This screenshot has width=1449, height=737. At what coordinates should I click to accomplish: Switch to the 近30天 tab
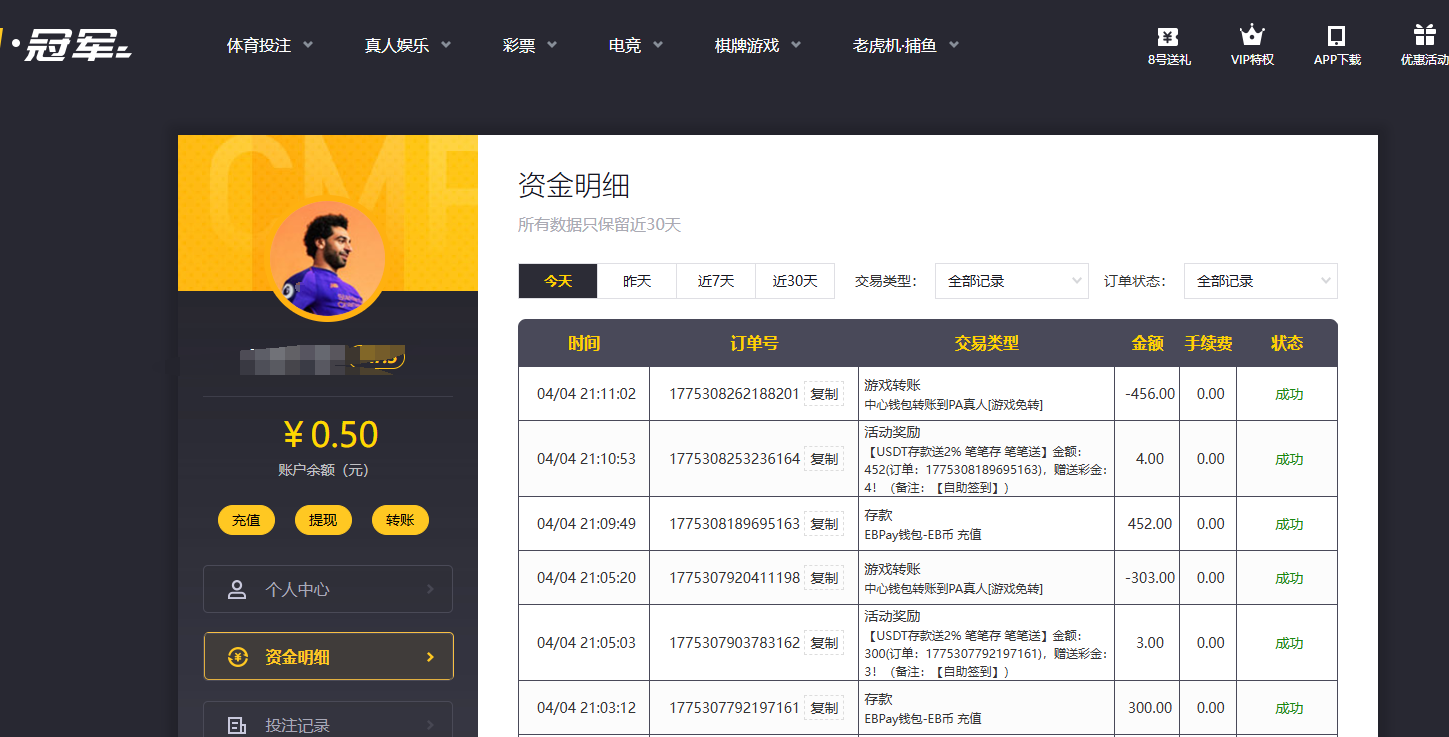point(795,281)
